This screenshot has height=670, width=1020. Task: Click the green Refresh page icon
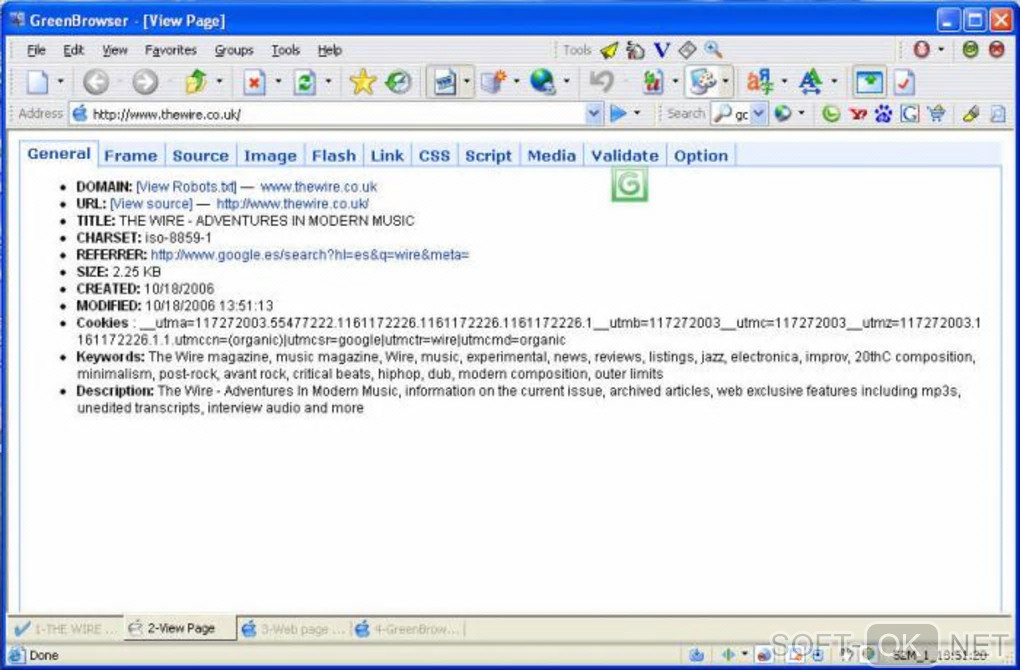coord(304,82)
